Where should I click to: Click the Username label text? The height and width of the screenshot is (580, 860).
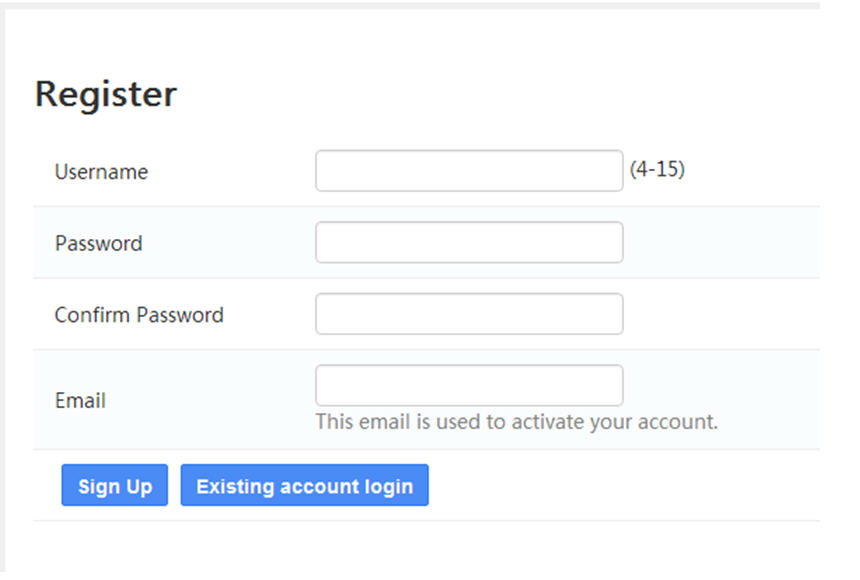(101, 172)
